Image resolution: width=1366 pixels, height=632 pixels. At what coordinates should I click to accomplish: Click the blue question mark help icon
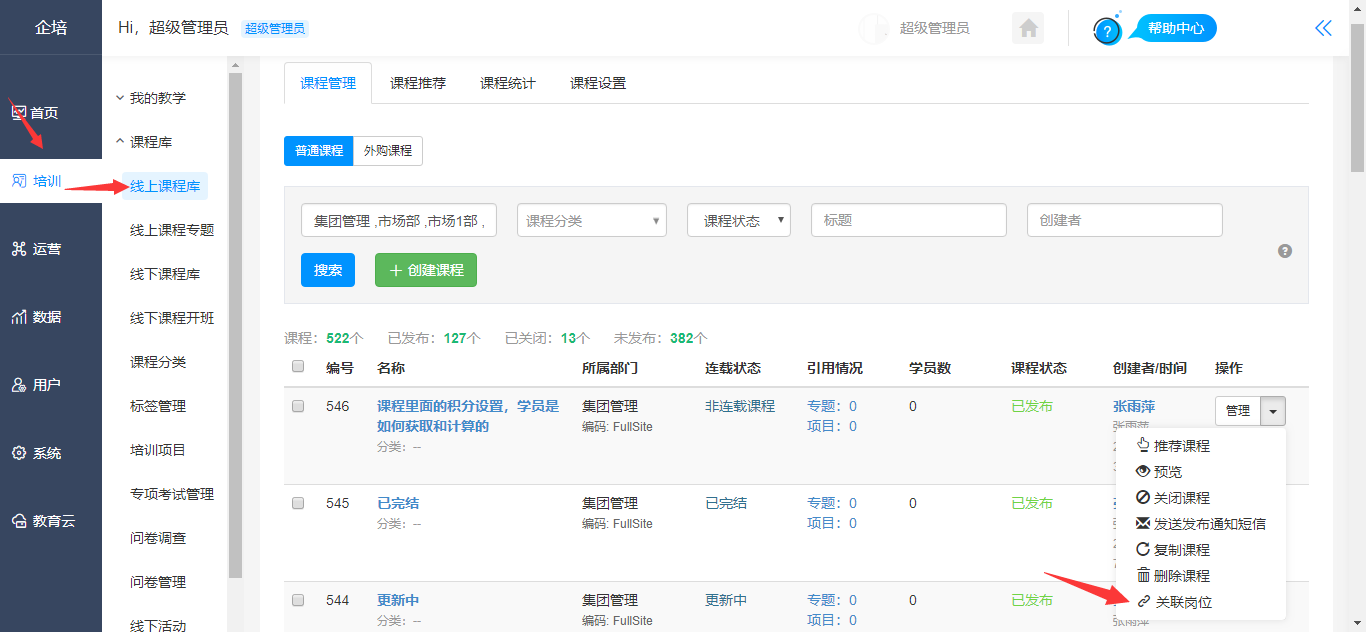point(1107,31)
